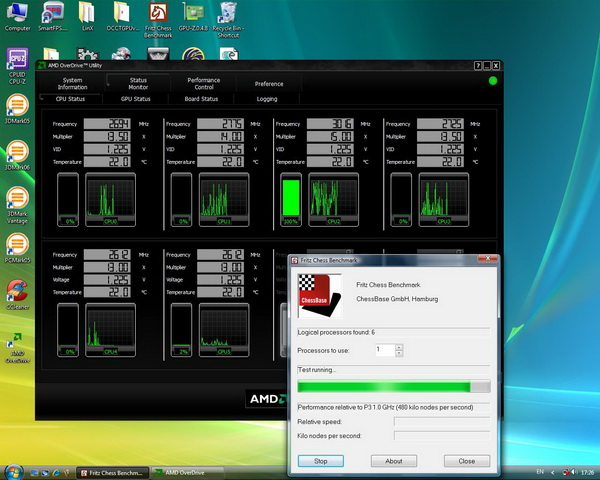Image resolution: width=600 pixels, height=480 pixels.
Task: Open the LinX folder on desktop
Action: [x=87, y=14]
